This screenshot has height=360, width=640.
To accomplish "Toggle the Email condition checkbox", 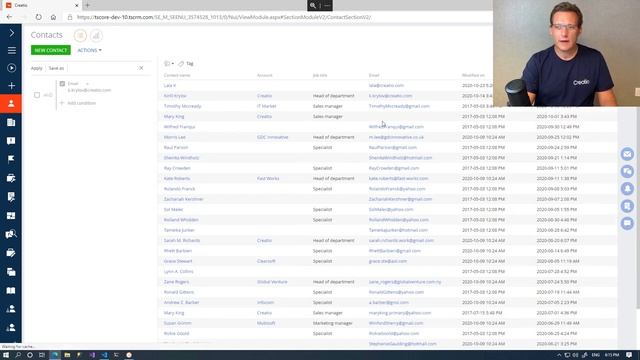I will pyautogui.click(x=62, y=84).
